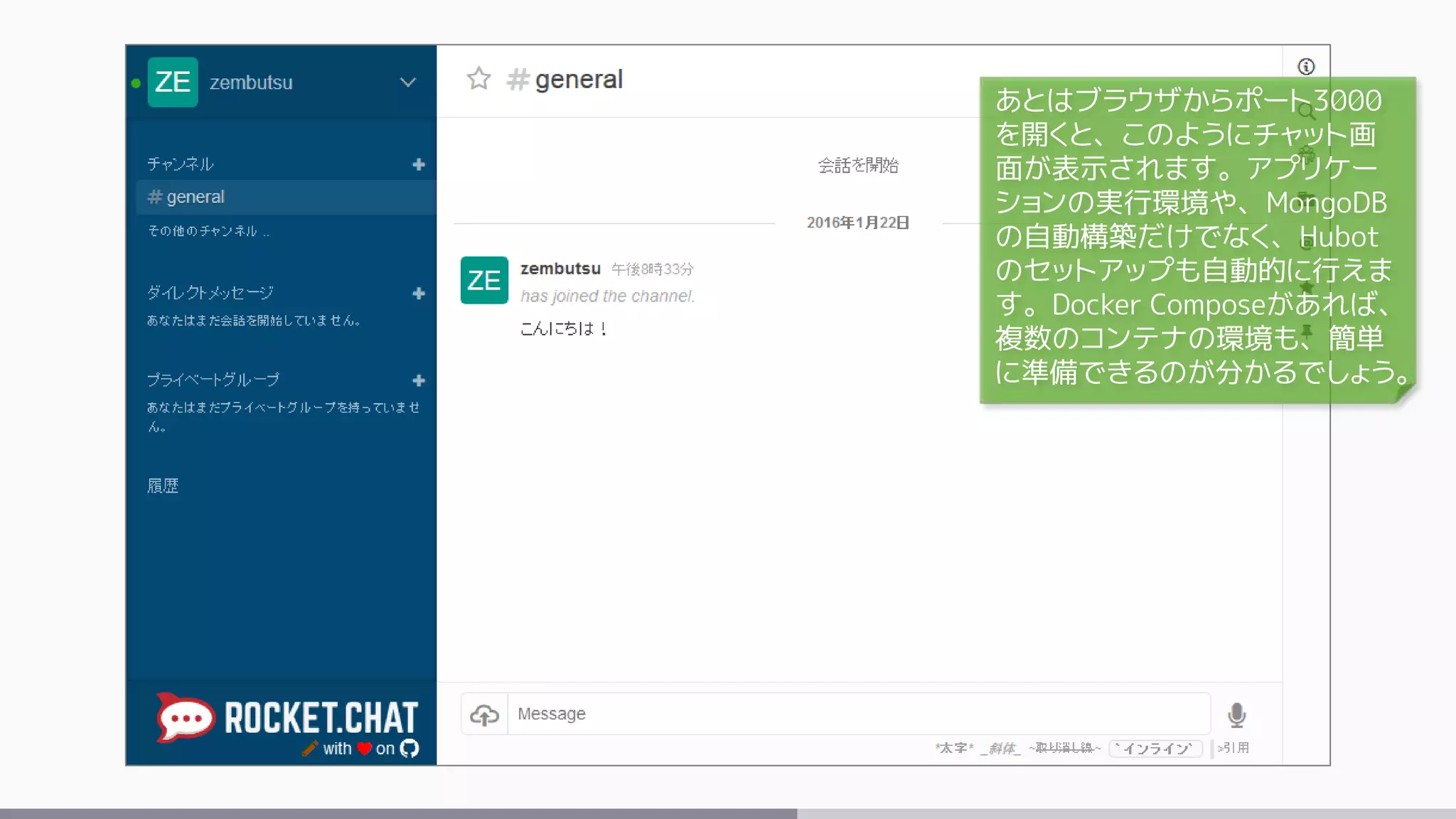This screenshot has width=1456, height=819.
Task: Start recording with the microphone icon
Action: tap(1236, 714)
